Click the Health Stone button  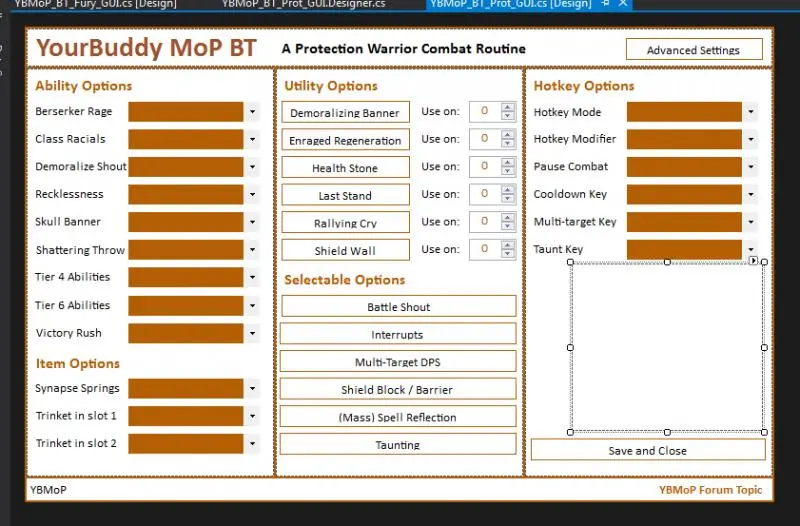pyautogui.click(x=345, y=167)
